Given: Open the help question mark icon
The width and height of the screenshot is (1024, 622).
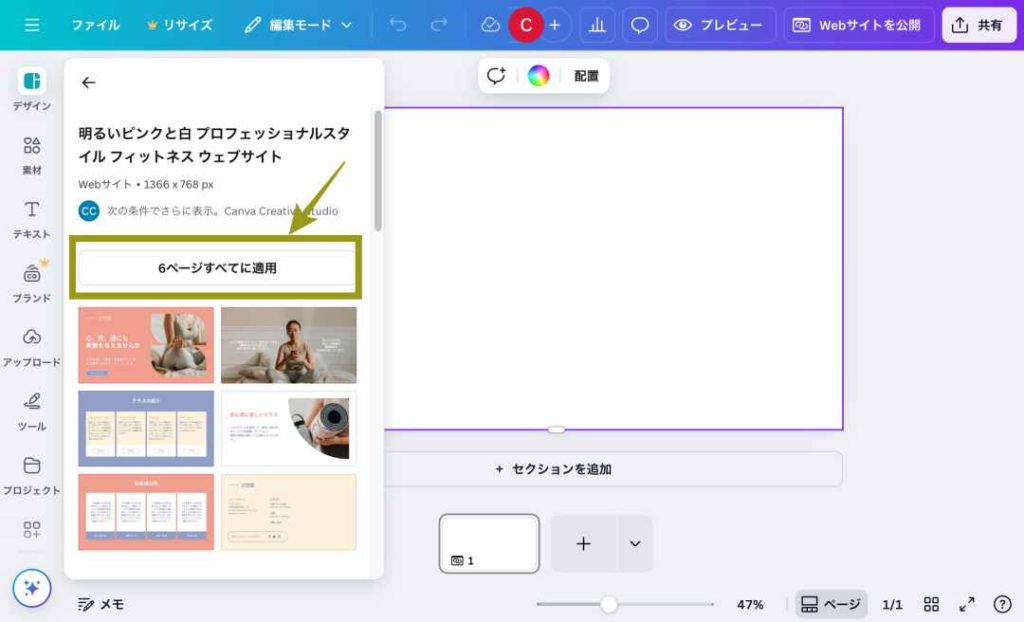Looking at the screenshot, I should 1002,604.
